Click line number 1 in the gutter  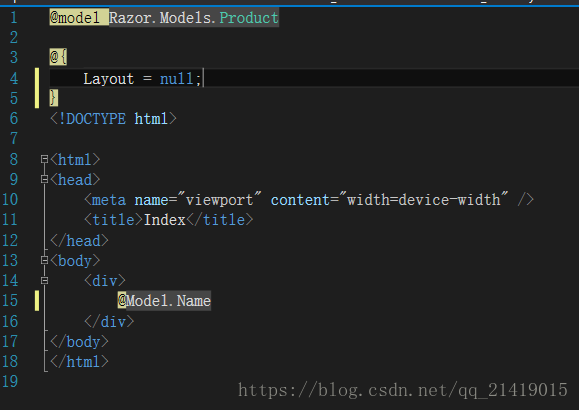click(13, 18)
